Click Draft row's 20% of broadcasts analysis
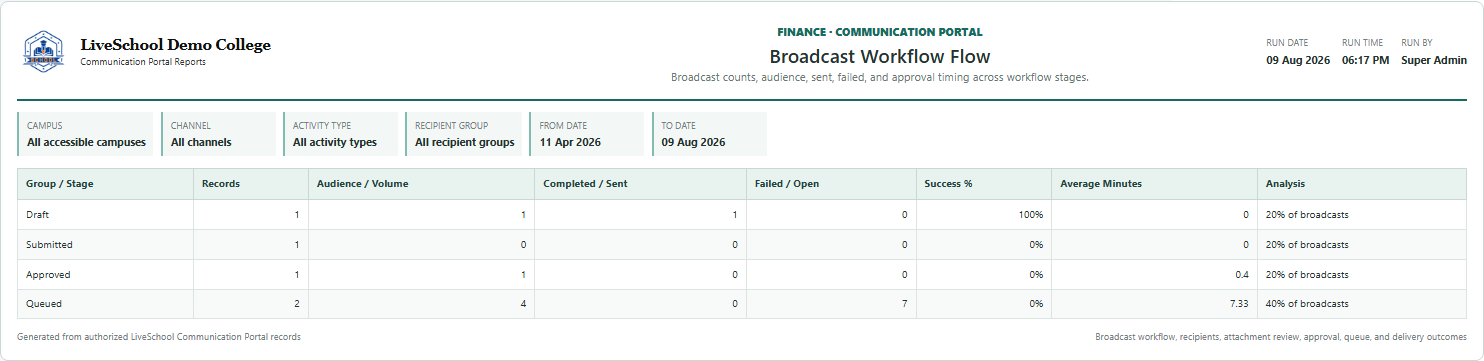The width and height of the screenshot is (1484, 361). (x=1307, y=214)
